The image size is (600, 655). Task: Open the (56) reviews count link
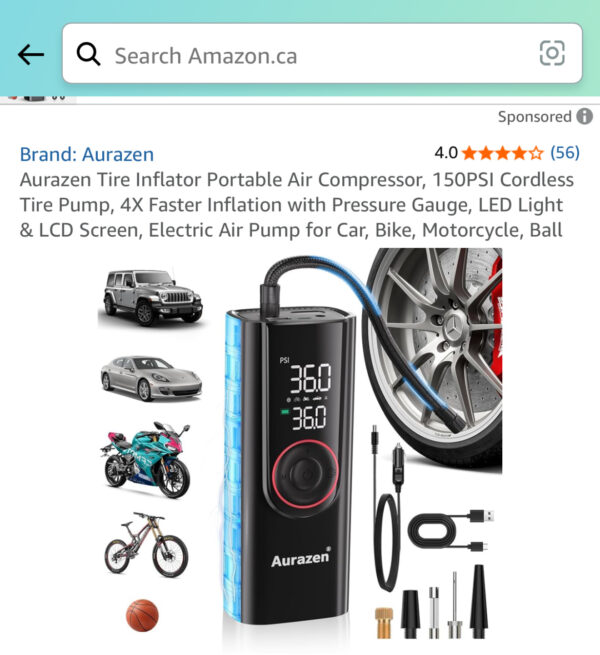tap(565, 153)
